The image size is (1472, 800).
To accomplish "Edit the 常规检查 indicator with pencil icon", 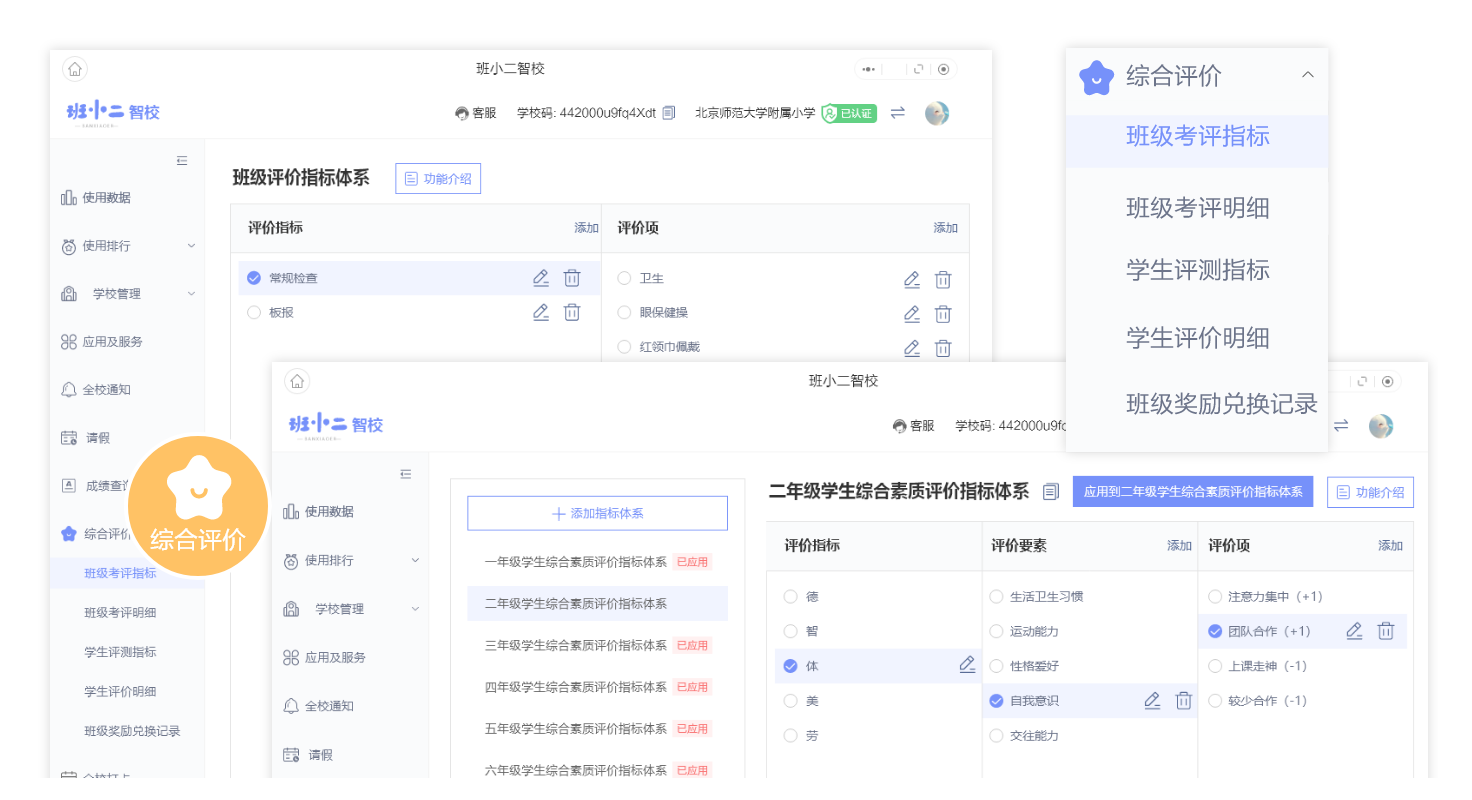I will [x=541, y=278].
